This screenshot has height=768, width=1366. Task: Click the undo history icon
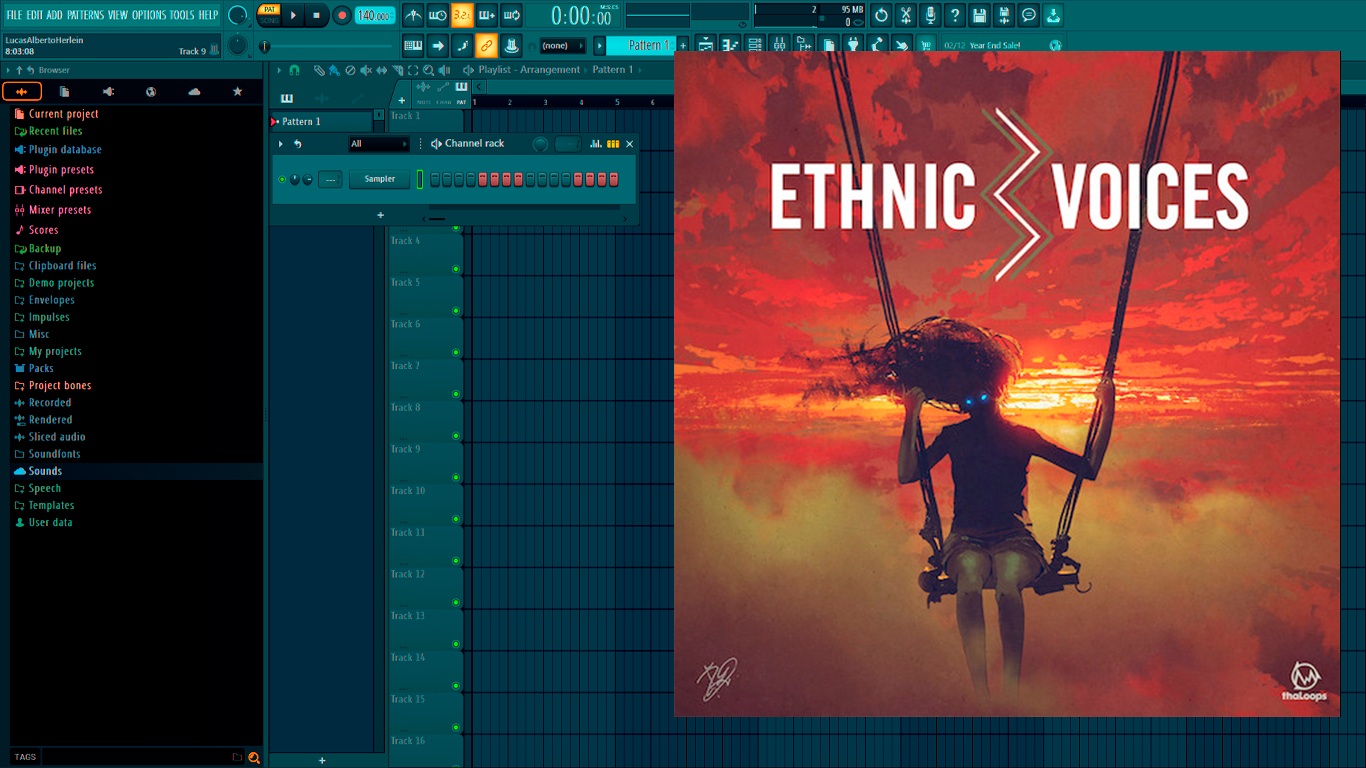click(x=881, y=15)
